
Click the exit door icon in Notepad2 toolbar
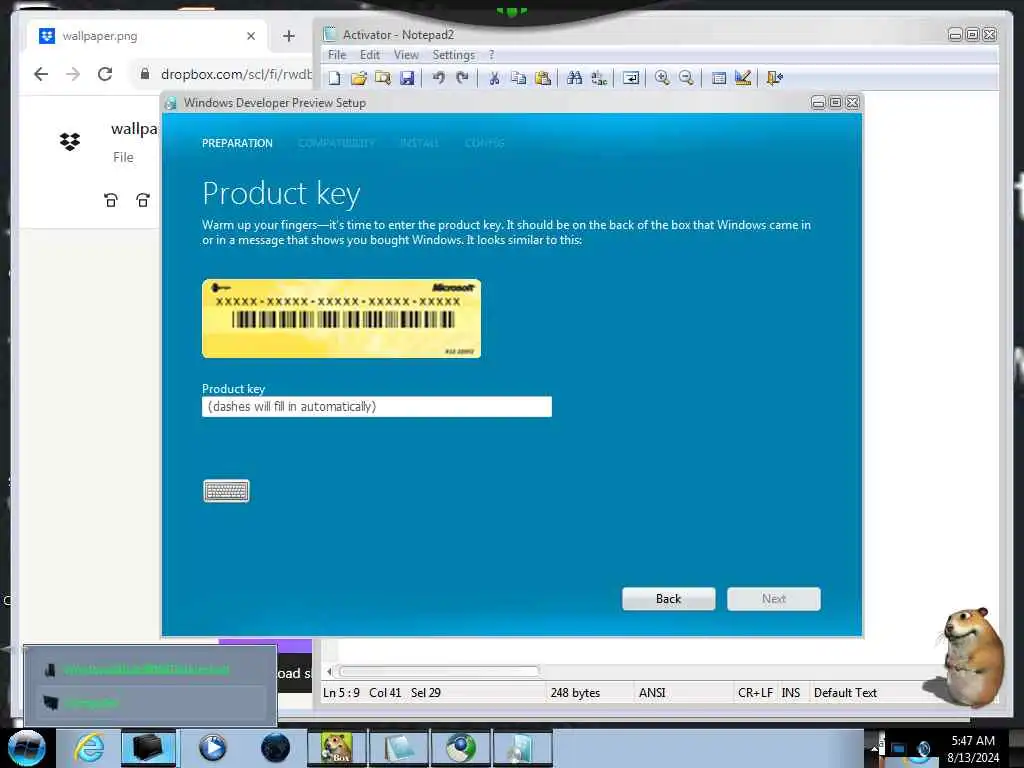click(x=775, y=78)
